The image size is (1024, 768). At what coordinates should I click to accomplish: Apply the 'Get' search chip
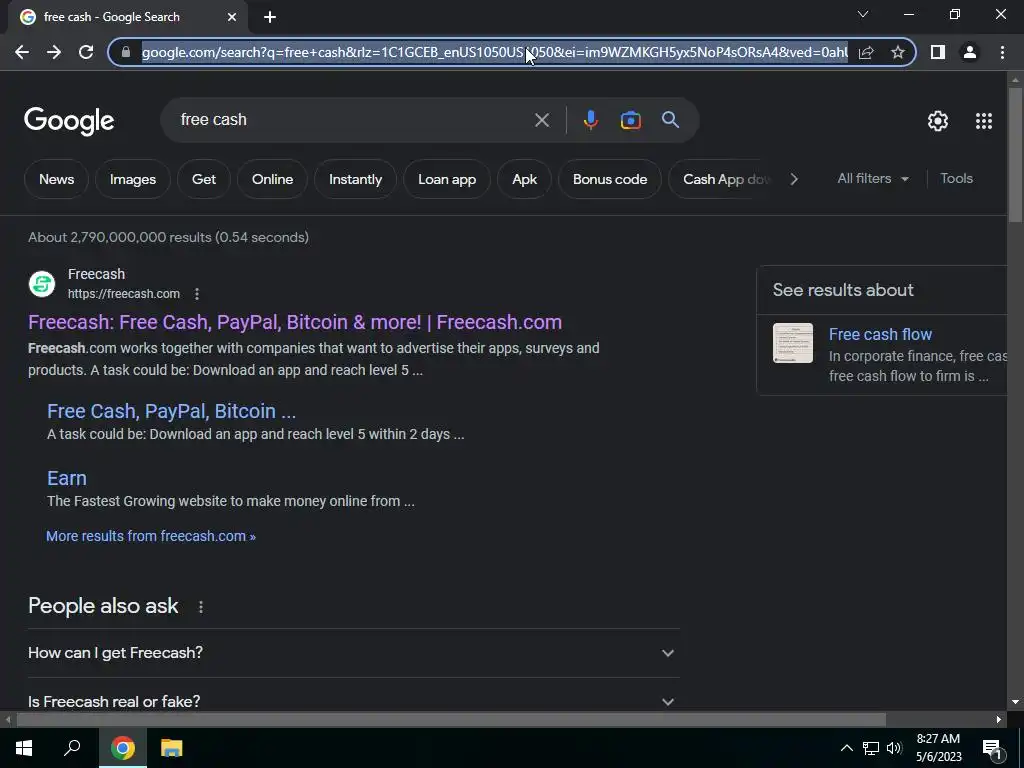204,179
